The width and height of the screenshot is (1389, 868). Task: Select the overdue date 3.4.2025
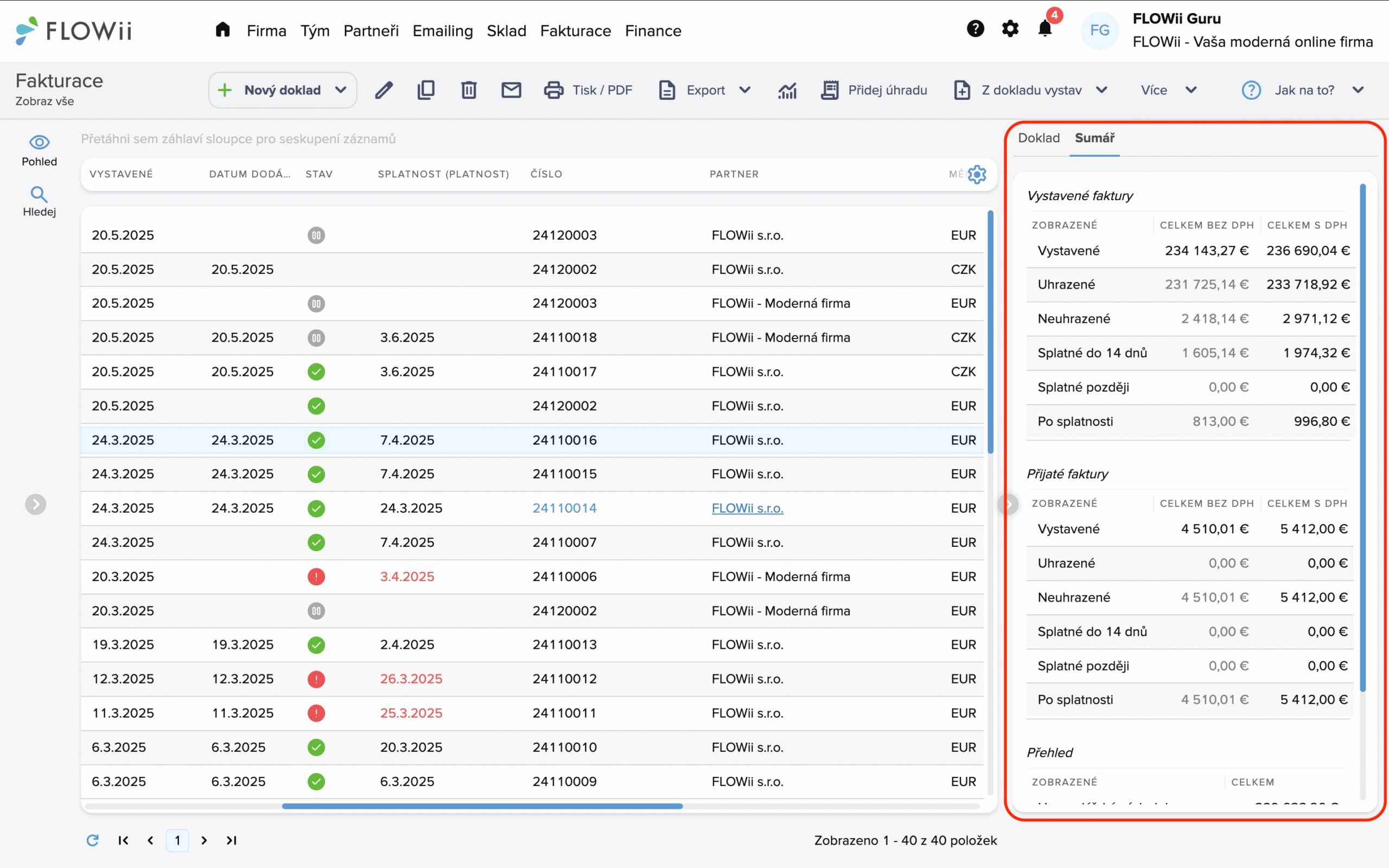(x=407, y=576)
